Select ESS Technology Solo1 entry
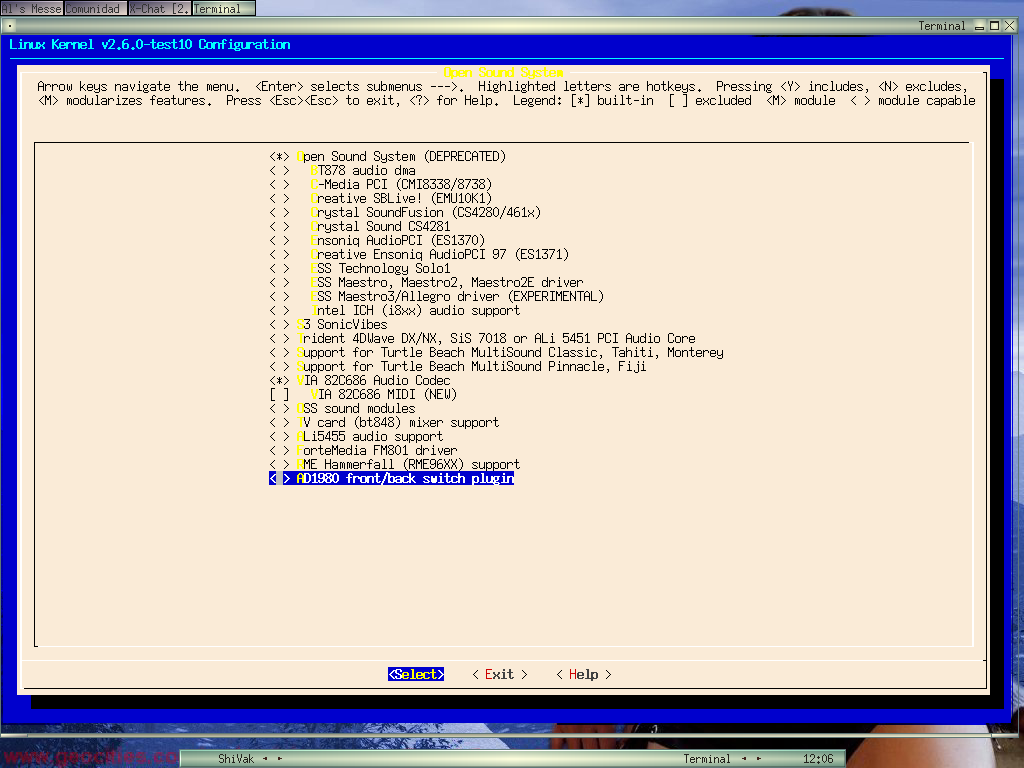The image size is (1024, 768). click(x=360, y=268)
